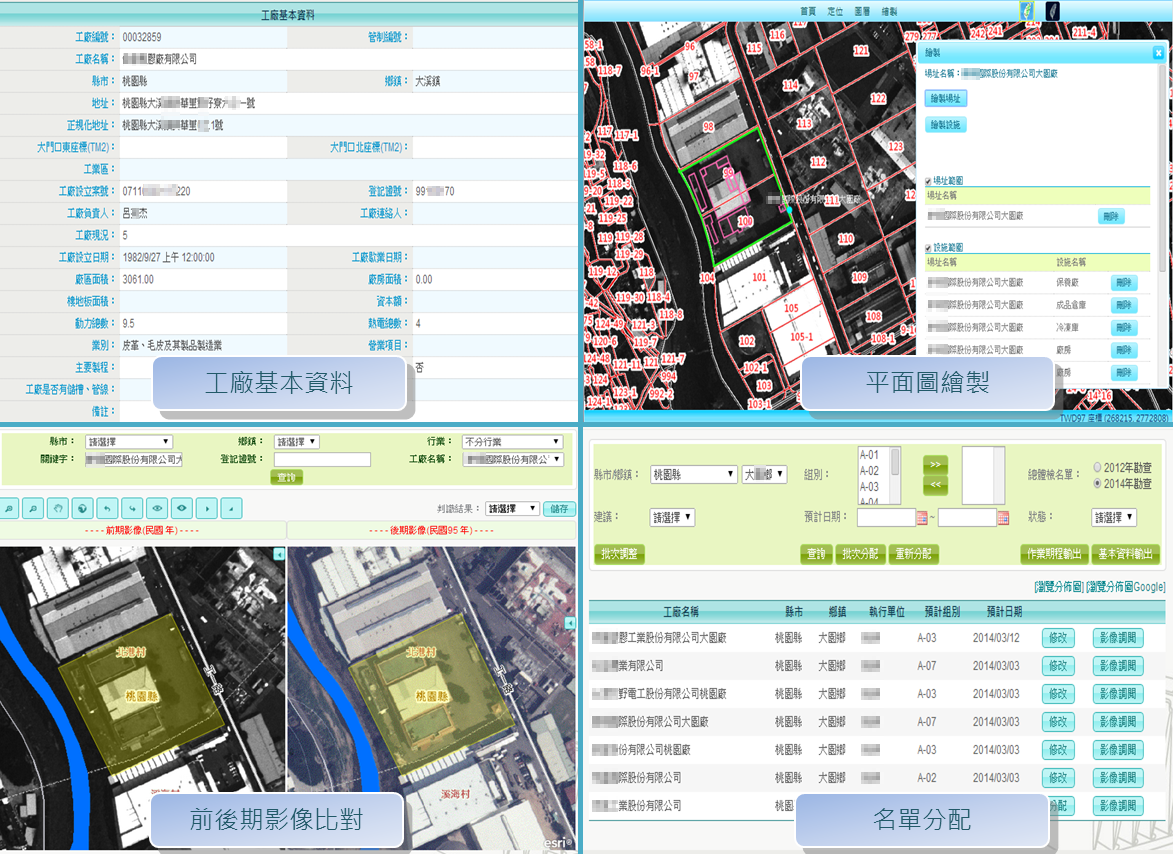Screen dimensions: 1173x854
Task: Click 影像調閱 for the 2014/03/12 row
Action: [1118, 638]
